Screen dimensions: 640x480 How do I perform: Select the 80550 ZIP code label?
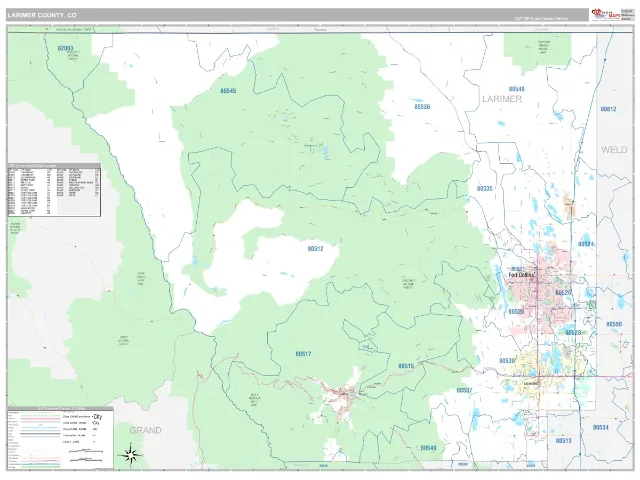click(614, 324)
